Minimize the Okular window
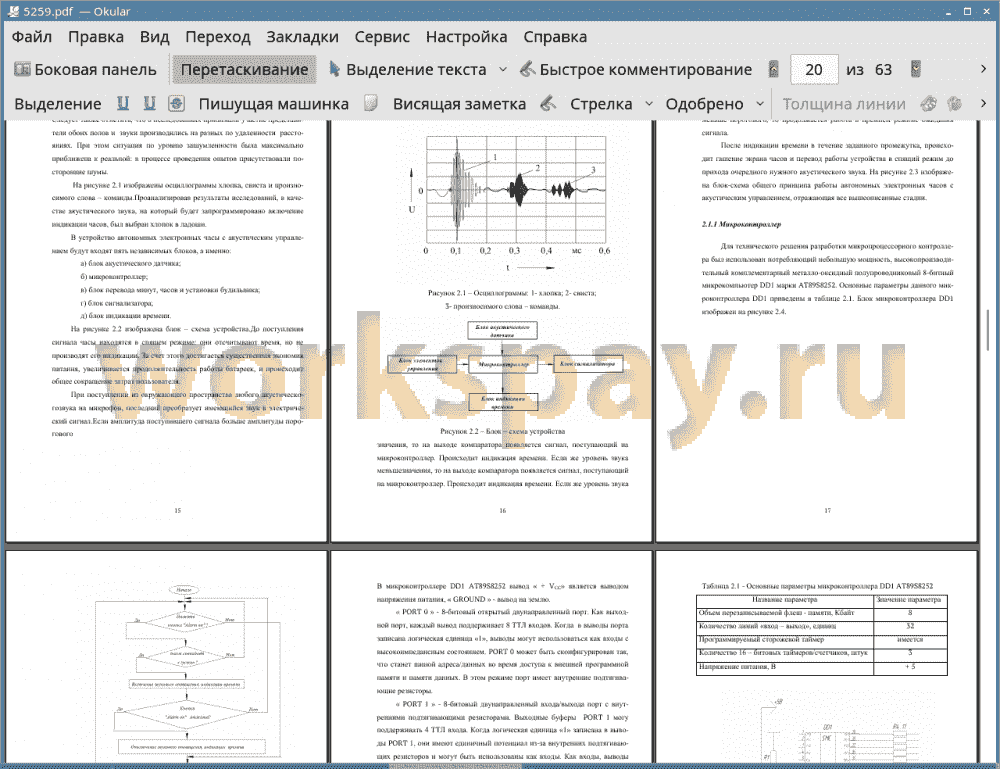Viewport: 1000px width, 769px height. (x=949, y=11)
